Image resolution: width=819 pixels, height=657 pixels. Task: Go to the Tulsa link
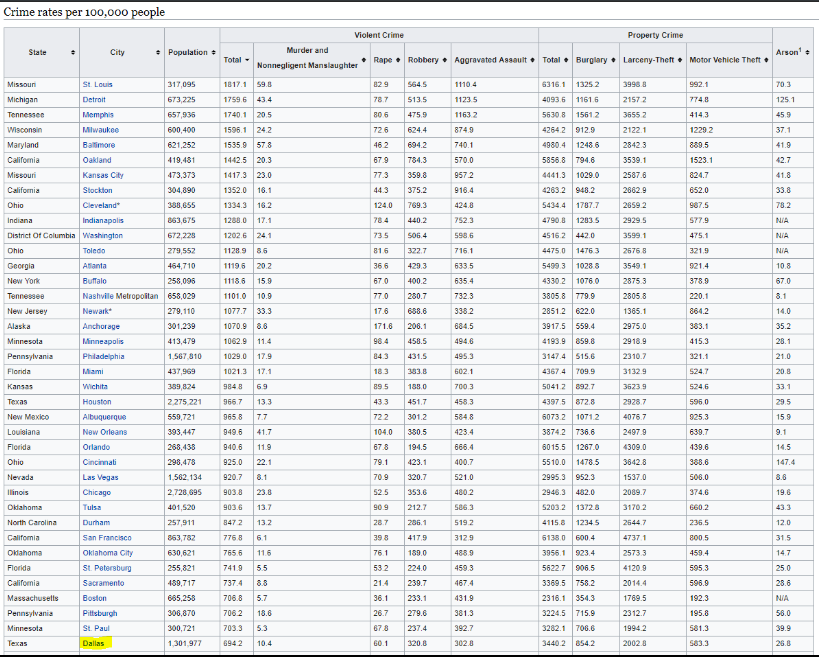click(x=92, y=509)
